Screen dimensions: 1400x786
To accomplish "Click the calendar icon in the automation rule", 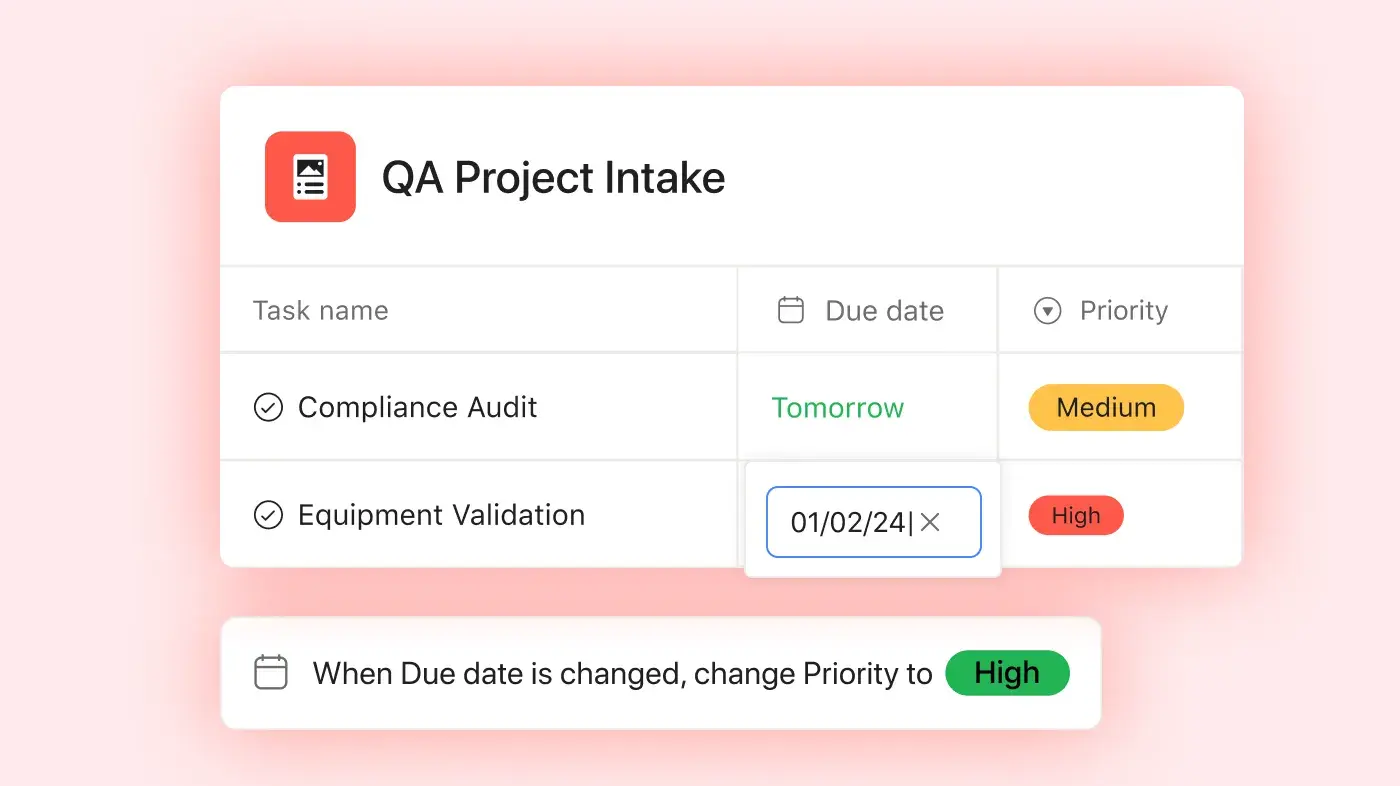I will (271, 672).
